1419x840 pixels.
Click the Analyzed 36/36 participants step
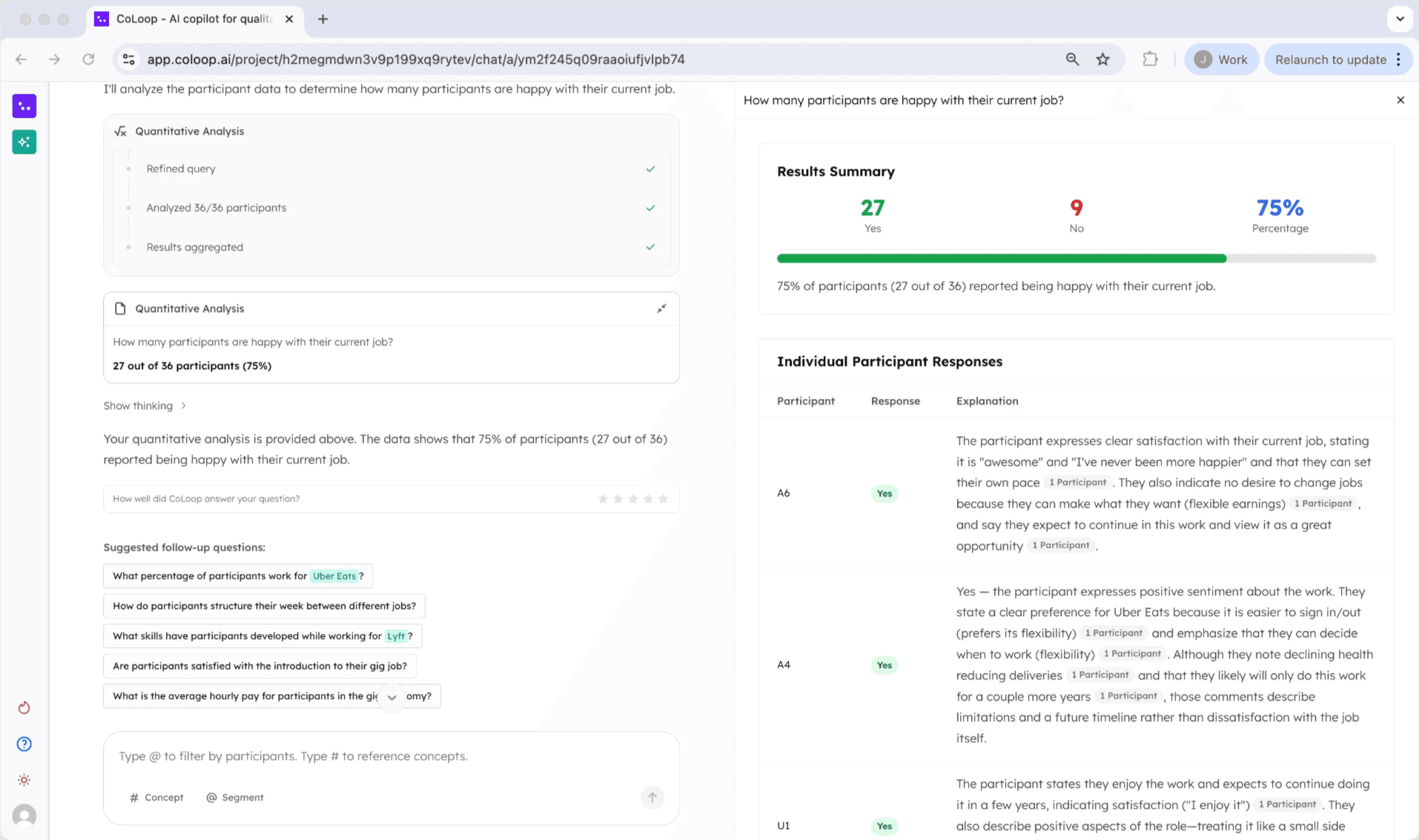[x=391, y=208]
